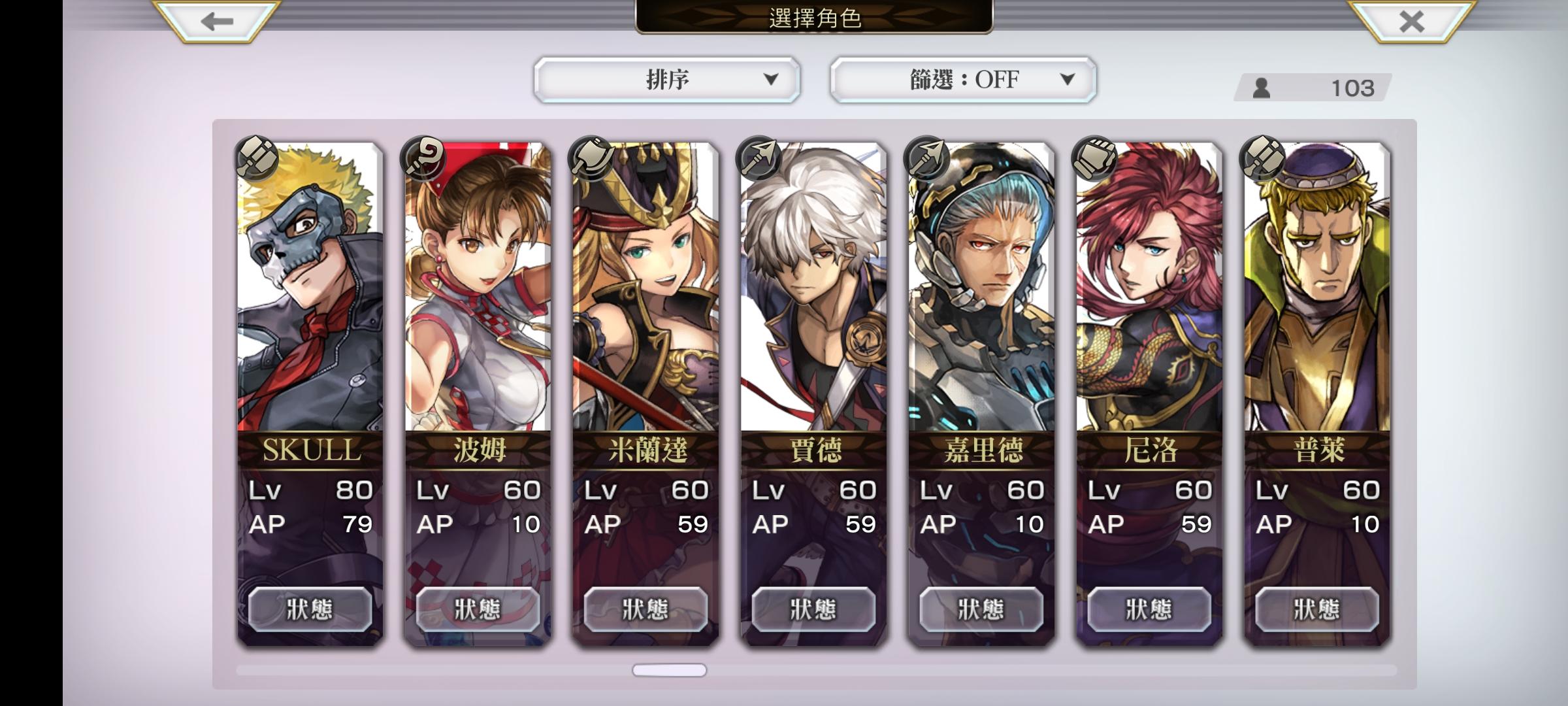This screenshot has width=1568, height=706.
Task: Open 狀態 for SKULL
Action: [x=310, y=609]
